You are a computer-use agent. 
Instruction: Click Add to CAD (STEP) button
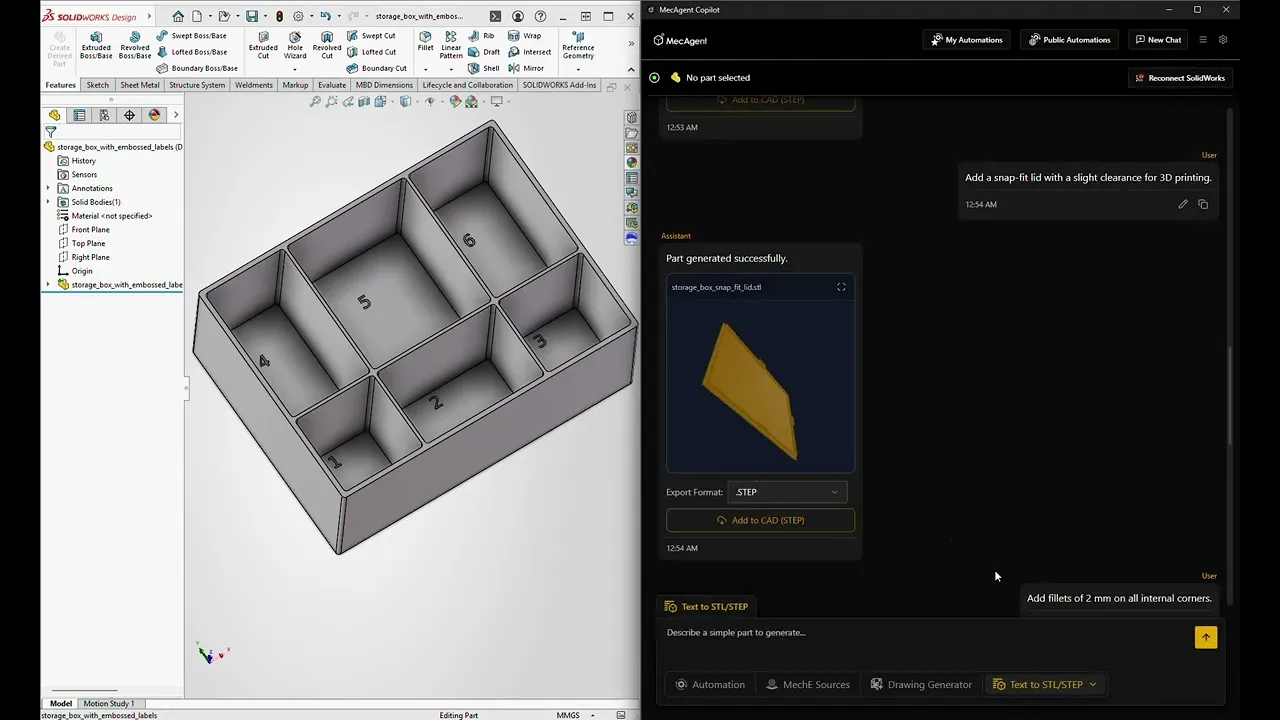coord(760,520)
